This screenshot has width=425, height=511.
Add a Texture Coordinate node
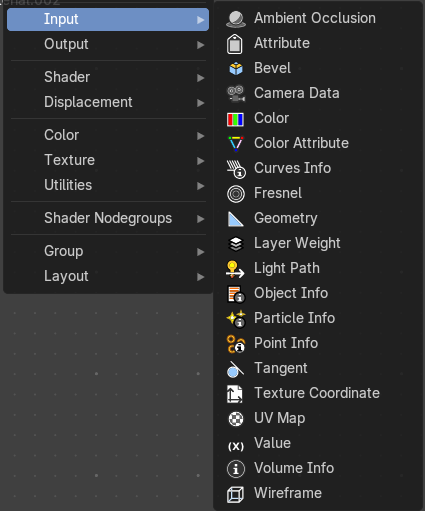[x=319, y=394]
